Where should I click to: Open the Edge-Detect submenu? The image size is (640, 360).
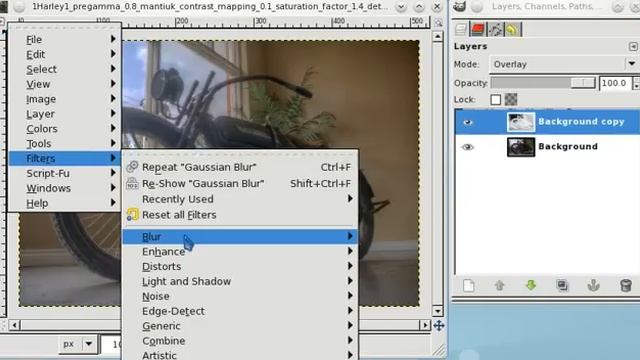coord(240,311)
